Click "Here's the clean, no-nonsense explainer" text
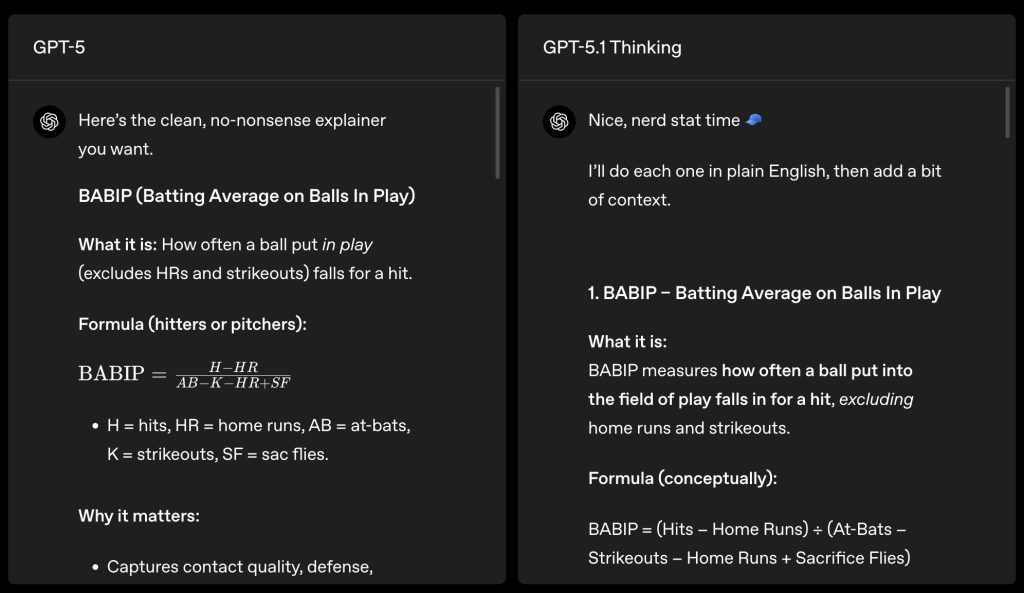The image size is (1024, 593). [x=232, y=120]
